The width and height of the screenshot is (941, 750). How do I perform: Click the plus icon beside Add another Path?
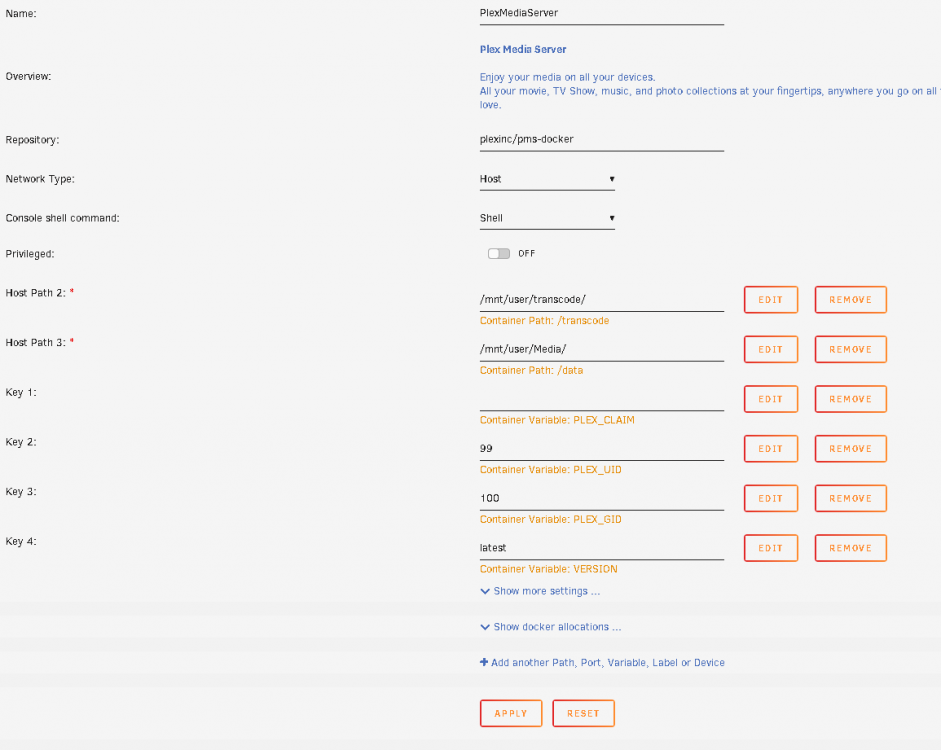click(x=484, y=662)
